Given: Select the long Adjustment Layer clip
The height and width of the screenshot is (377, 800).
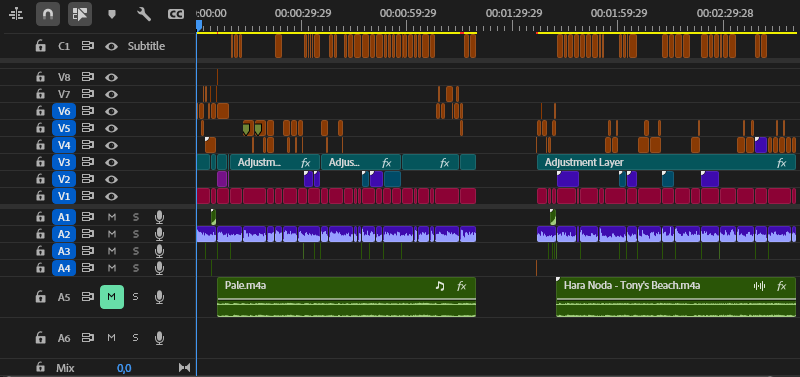Looking at the screenshot, I should [666, 162].
